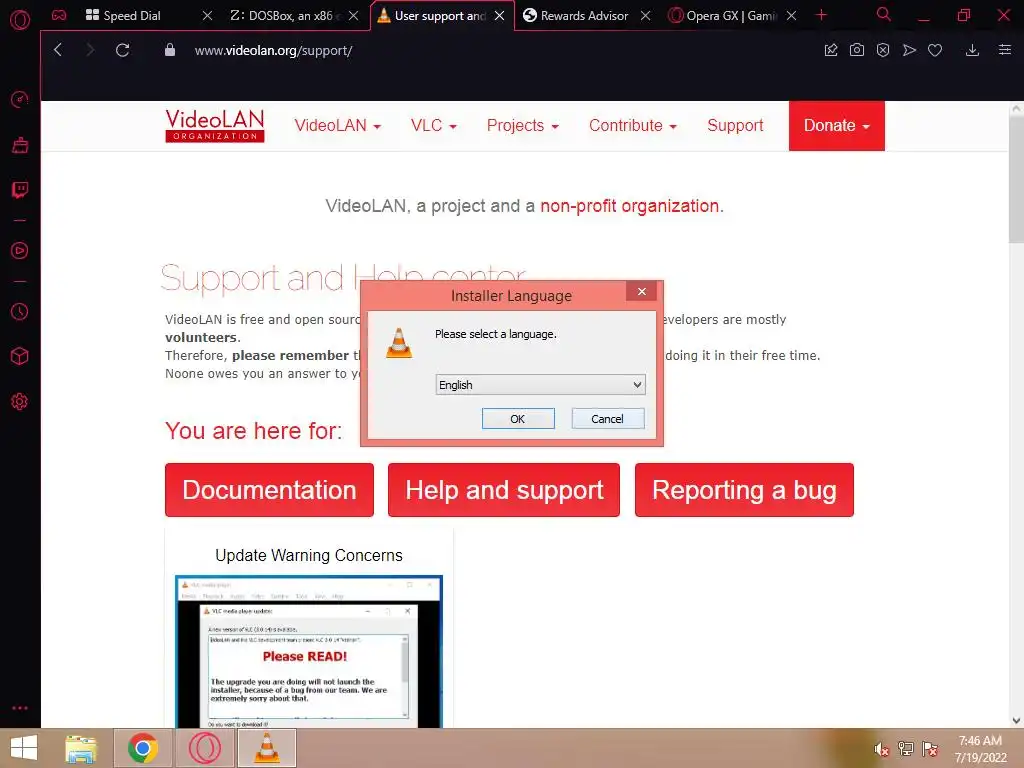This screenshot has width=1024, height=768.
Task: Expand the Contribute navigation menu
Action: [x=632, y=125]
